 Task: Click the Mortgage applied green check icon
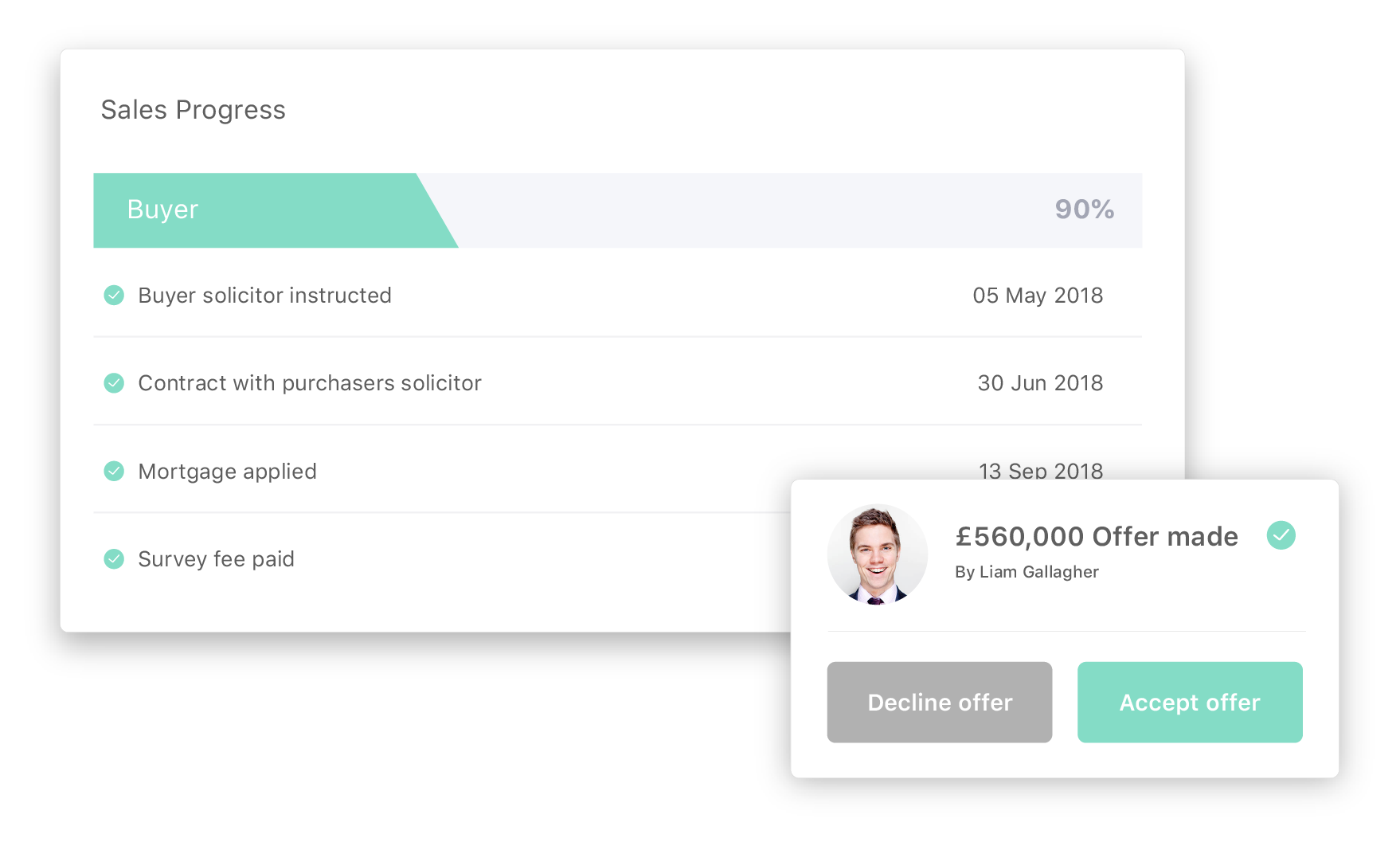click(x=114, y=471)
